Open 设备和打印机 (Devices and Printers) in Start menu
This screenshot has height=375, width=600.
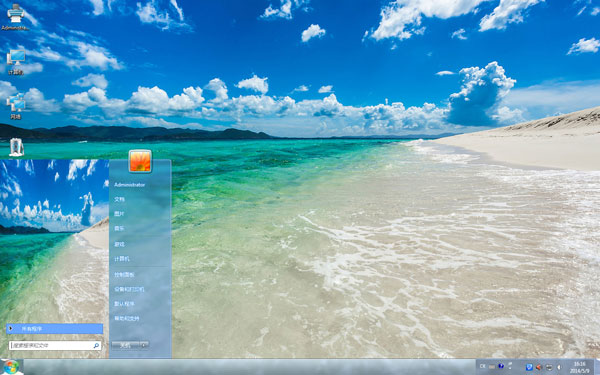click(129, 289)
